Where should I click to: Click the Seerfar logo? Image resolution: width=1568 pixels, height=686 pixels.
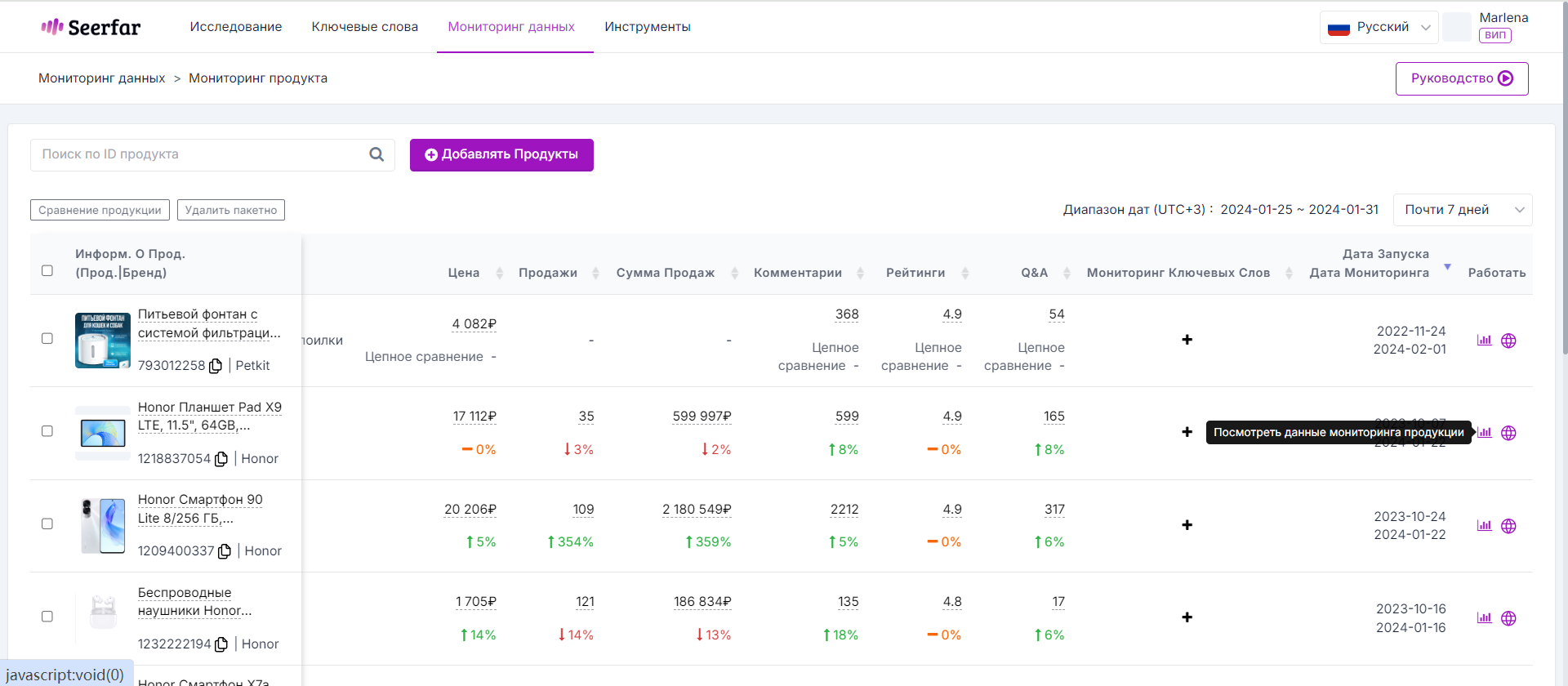click(x=91, y=27)
